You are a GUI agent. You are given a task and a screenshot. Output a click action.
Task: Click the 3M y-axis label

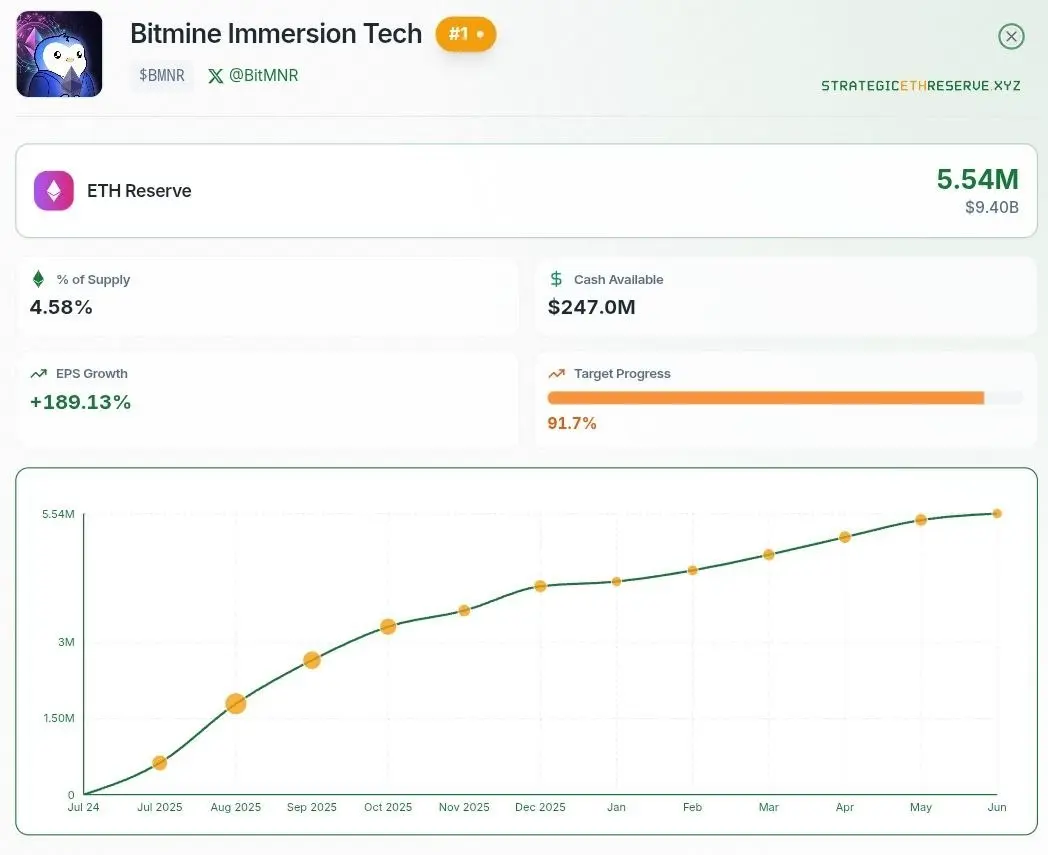(66, 642)
